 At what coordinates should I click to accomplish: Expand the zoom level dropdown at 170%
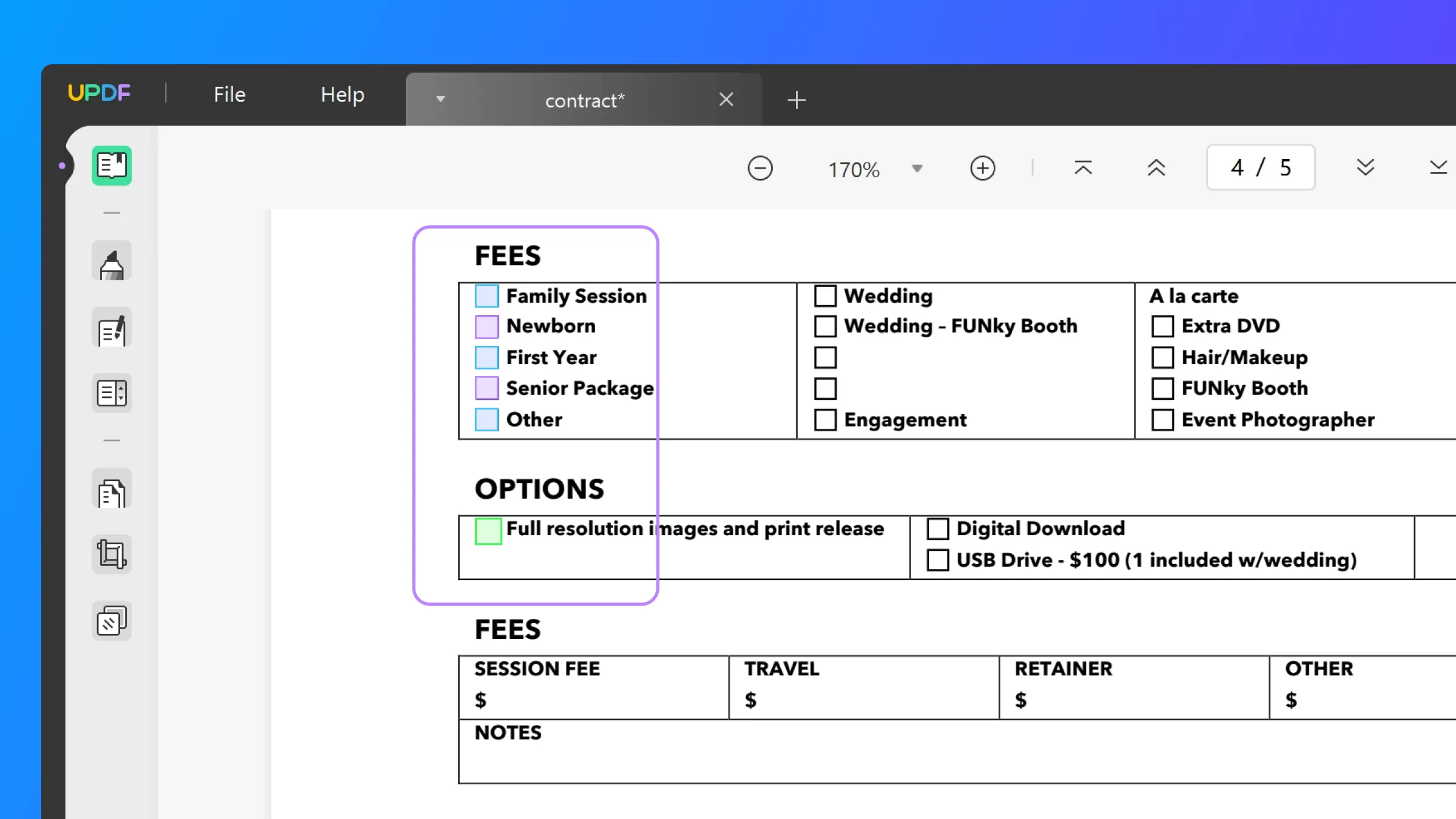click(x=916, y=168)
